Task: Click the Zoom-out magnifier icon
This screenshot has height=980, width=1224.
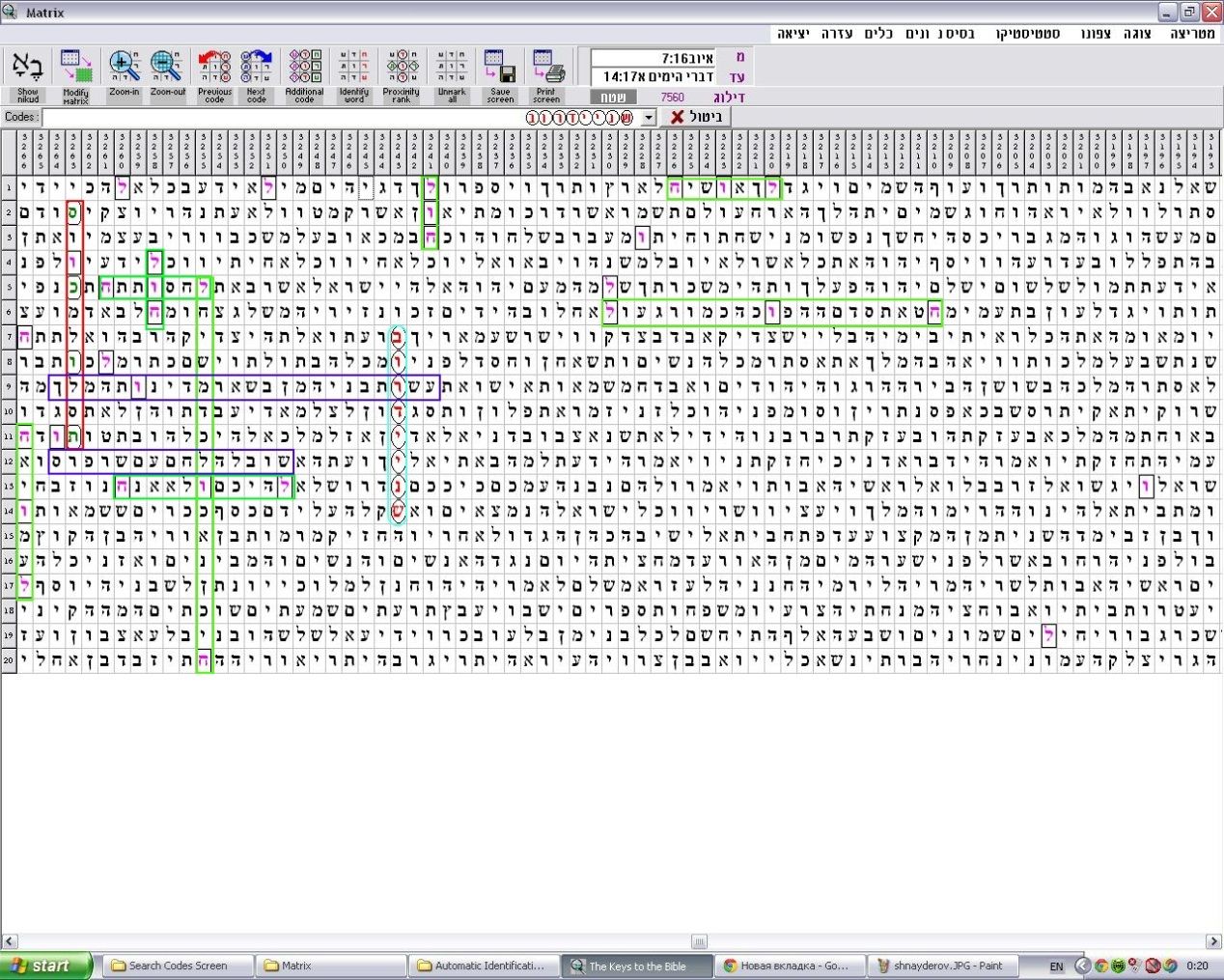Action: (x=167, y=68)
